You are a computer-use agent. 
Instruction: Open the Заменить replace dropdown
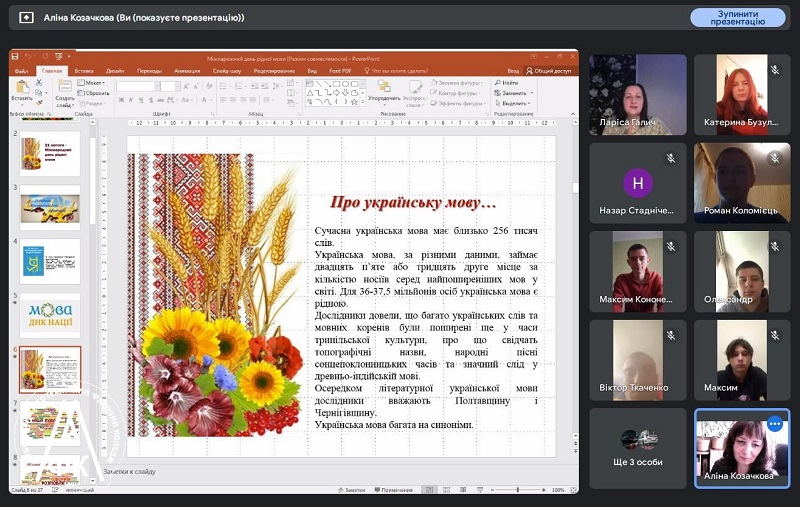(x=514, y=93)
